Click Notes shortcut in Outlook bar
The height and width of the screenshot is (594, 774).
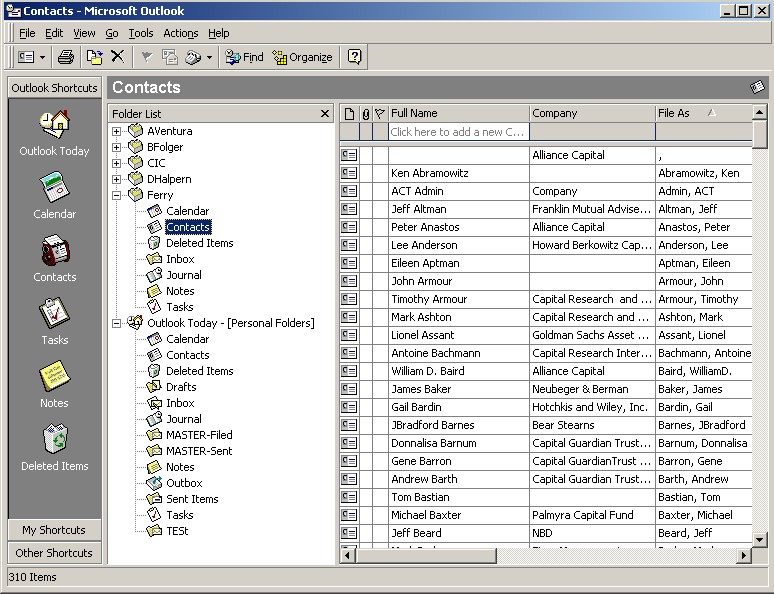pyautogui.click(x=54, y=376)
